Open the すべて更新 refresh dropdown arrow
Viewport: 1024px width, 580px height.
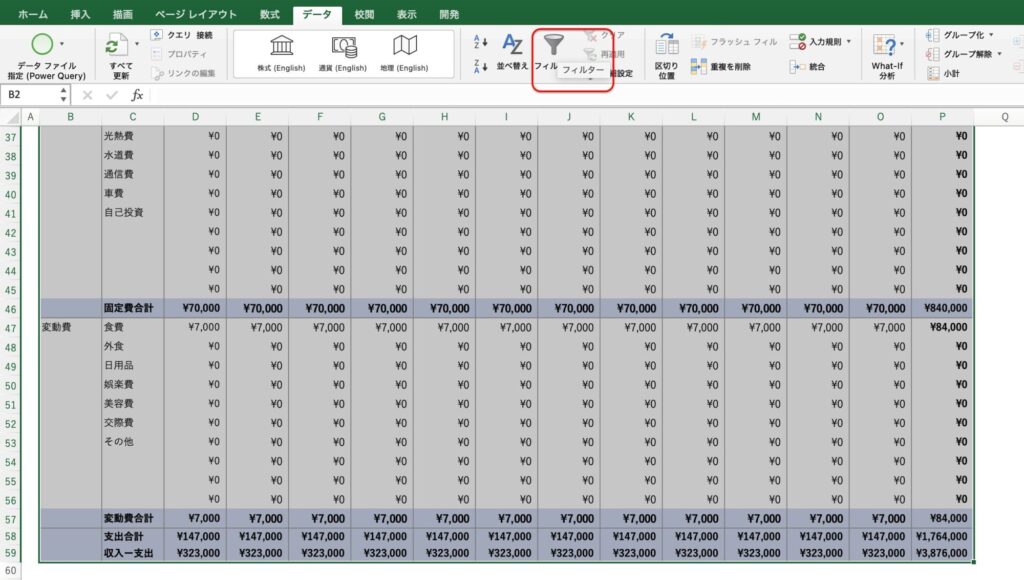(x=137, y=45)
